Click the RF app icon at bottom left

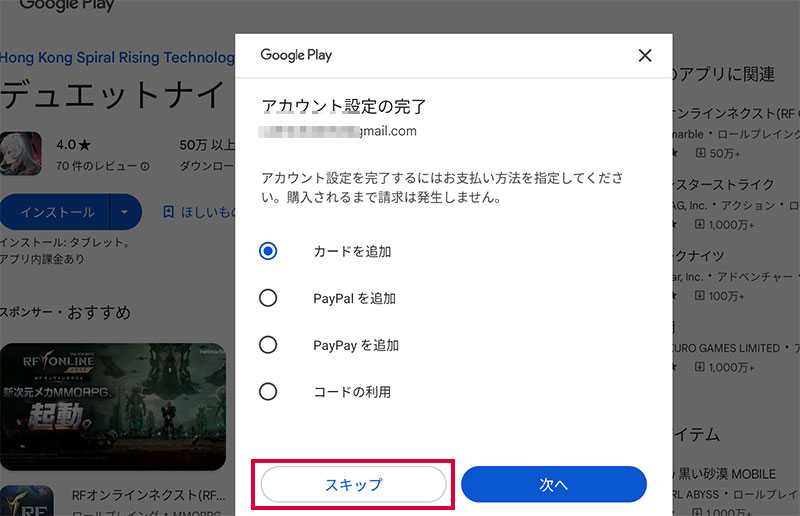click(x=20, y=503)
